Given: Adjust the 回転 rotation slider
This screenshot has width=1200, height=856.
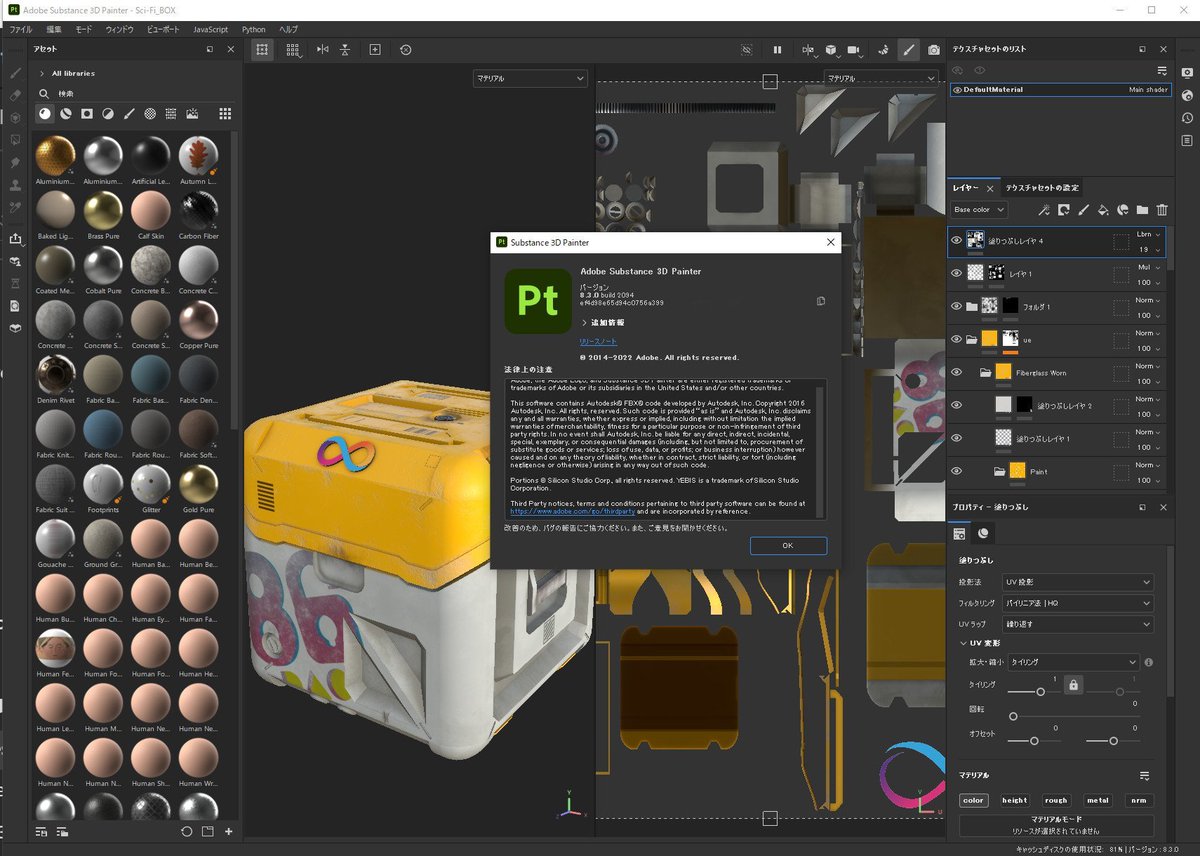Looking at the screenshot, I should 1013,716.
